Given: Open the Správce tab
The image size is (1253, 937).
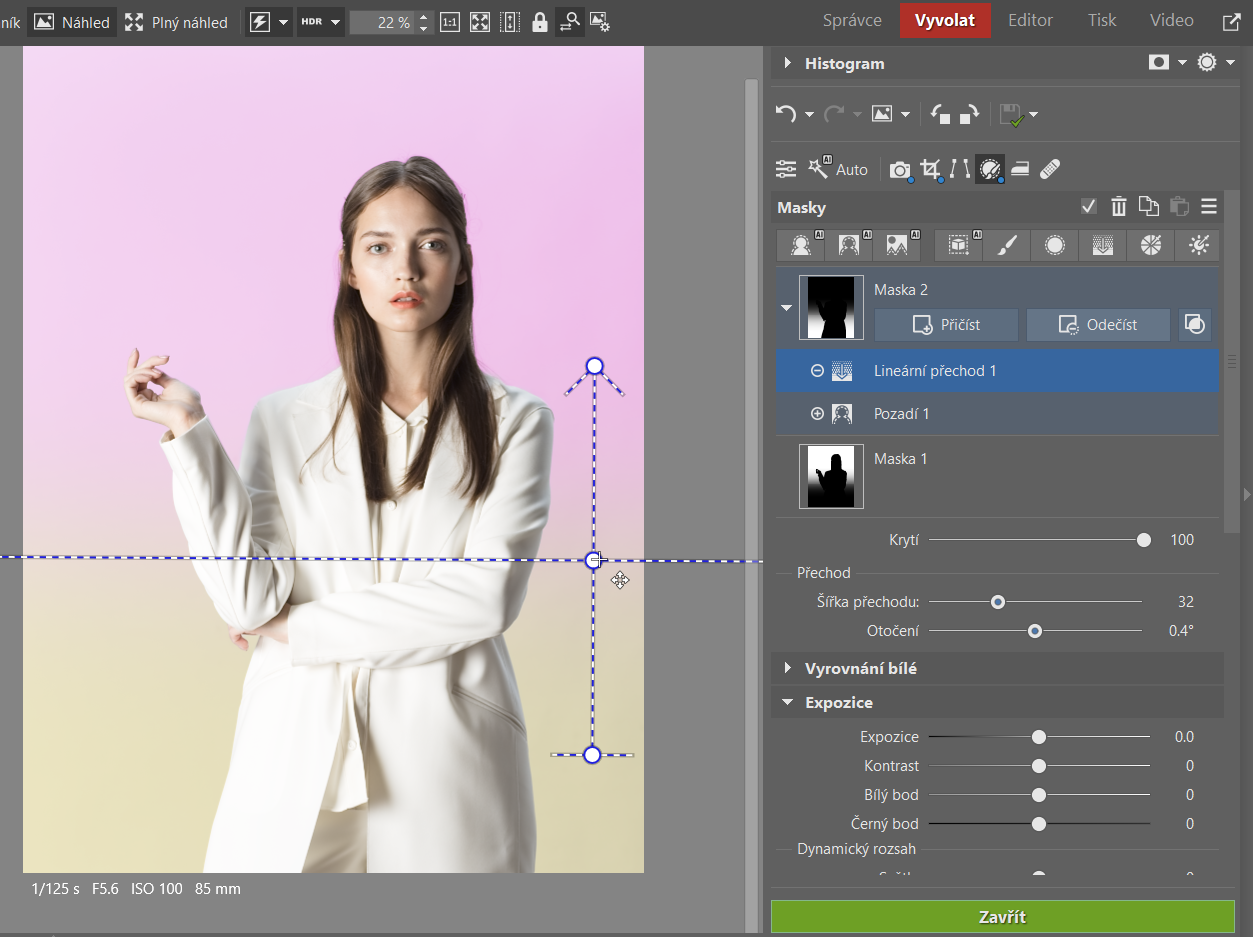Looking at the screenshot, I should click(x=852, y=20).
